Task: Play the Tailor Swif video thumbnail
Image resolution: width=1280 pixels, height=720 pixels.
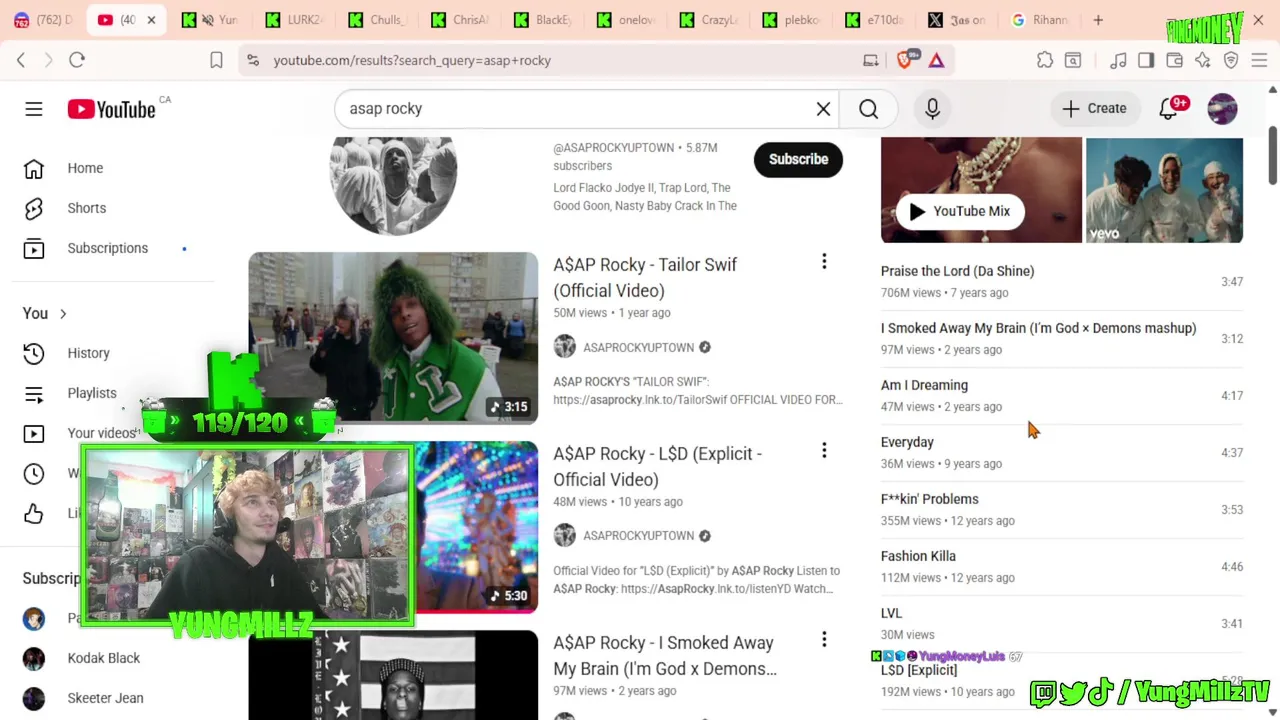Action: click(393, 338)
